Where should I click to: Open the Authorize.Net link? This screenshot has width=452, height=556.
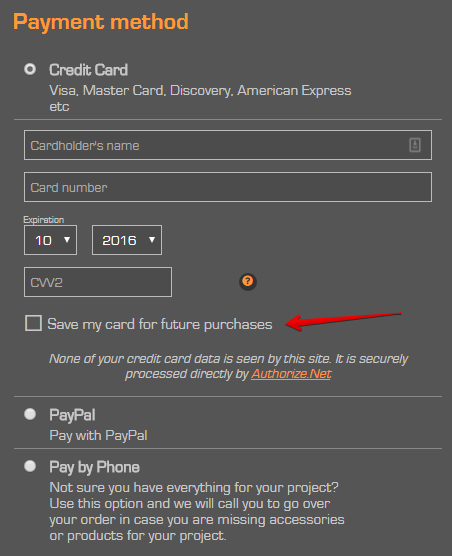point(291,374)
